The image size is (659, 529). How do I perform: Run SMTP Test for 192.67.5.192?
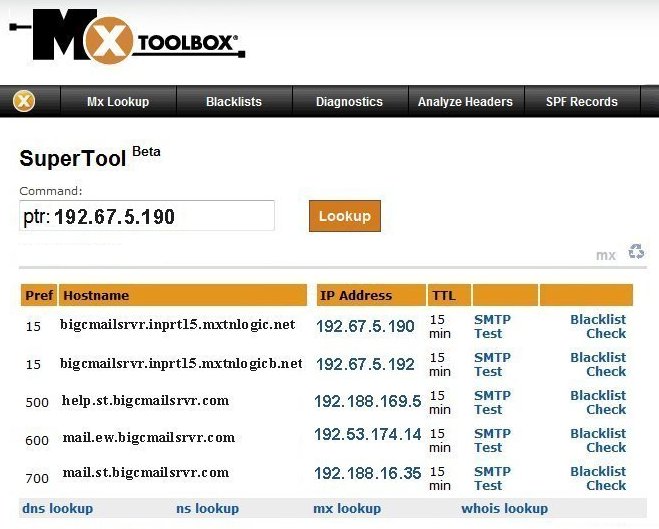point(492,364)
